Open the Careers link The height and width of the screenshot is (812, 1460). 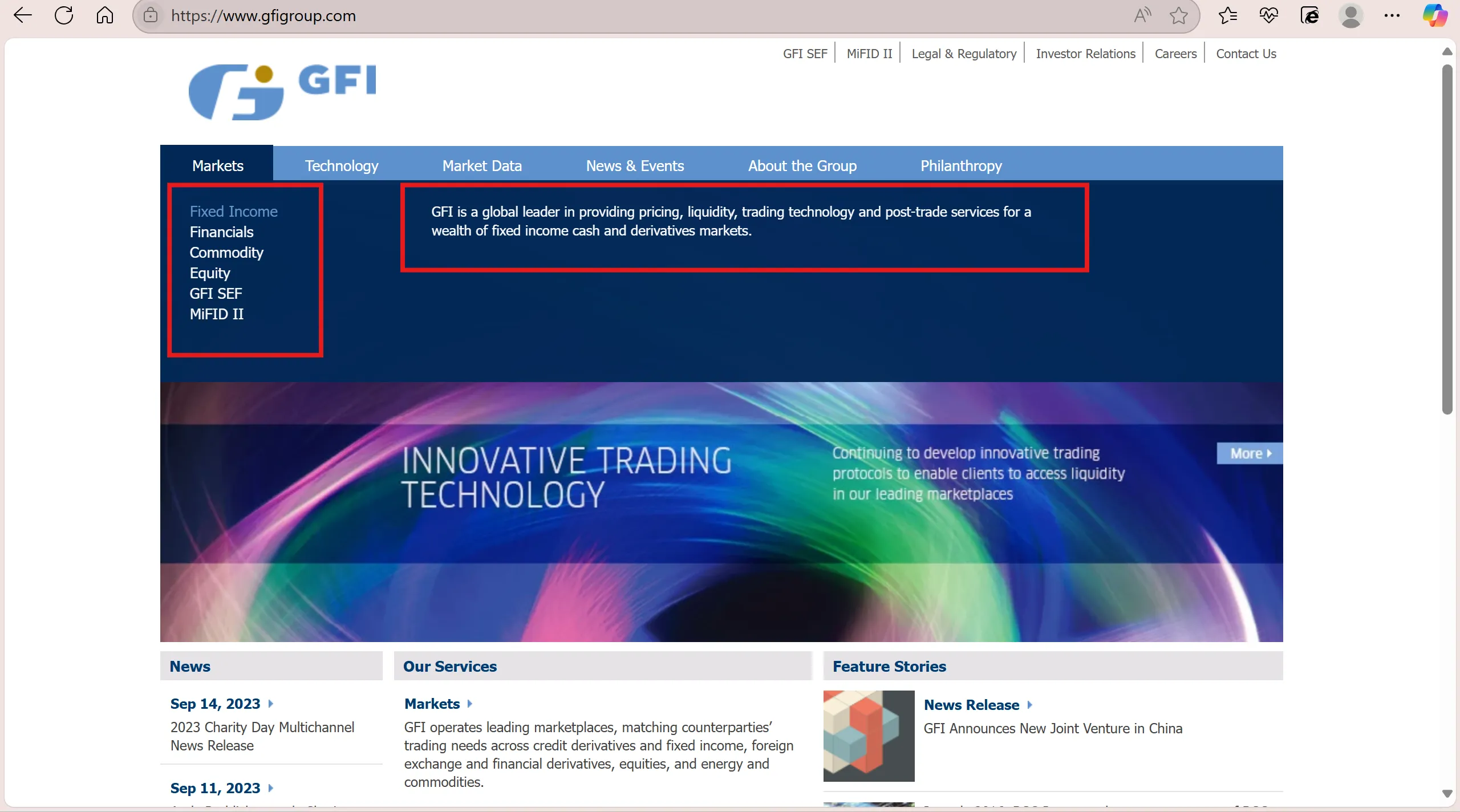pyautogui.click(x=1175, y=54)
